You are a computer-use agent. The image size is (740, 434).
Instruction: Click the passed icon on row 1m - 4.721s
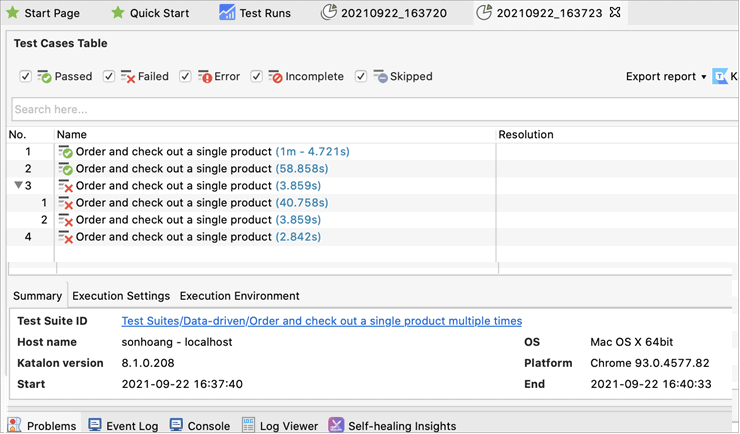(x=66, y=152)
